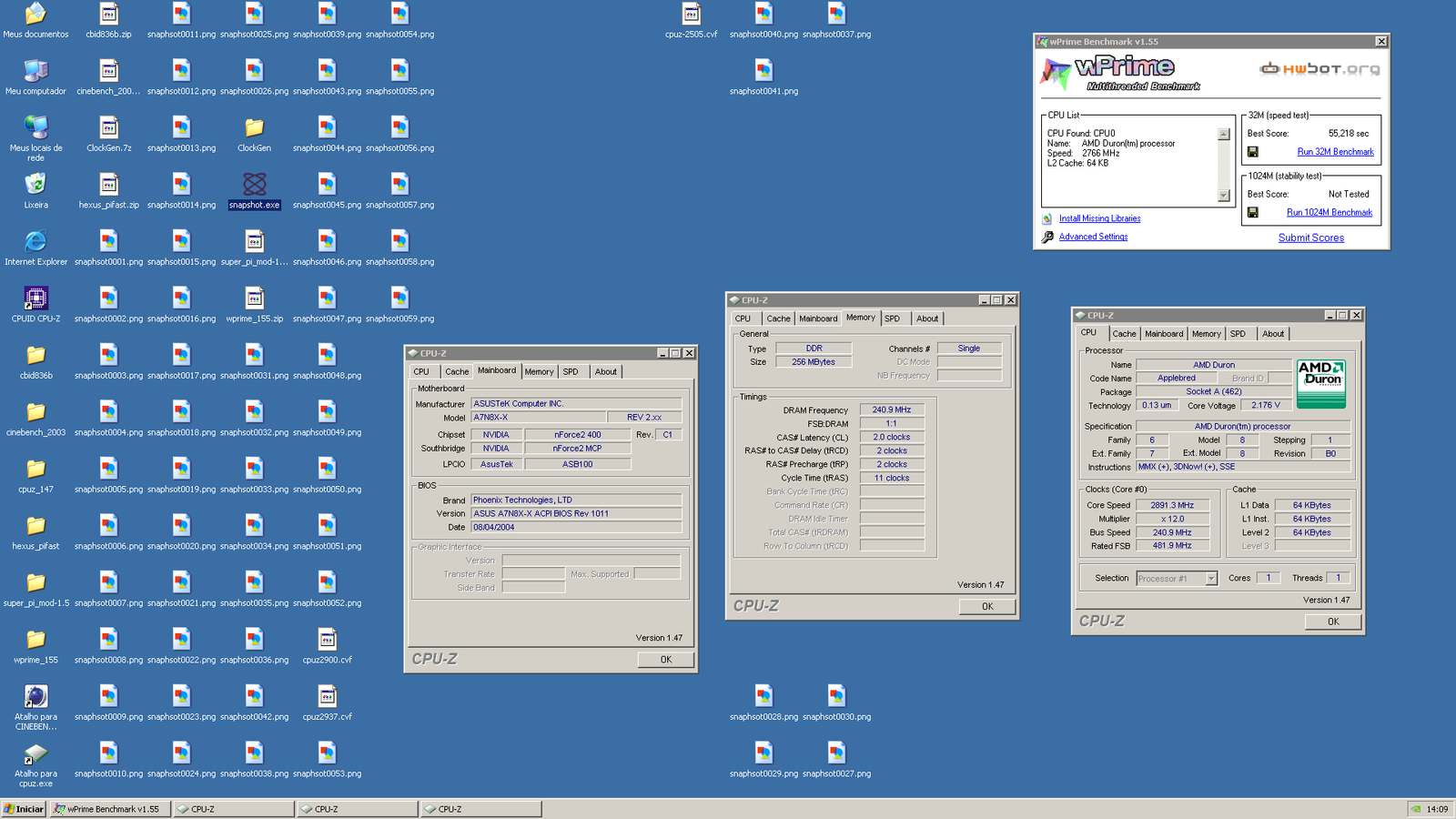Click the wrench icon beside Advanced Settings
Image resolution: width=1456 pixels, height=819 pixels.
click(1046, 237)
